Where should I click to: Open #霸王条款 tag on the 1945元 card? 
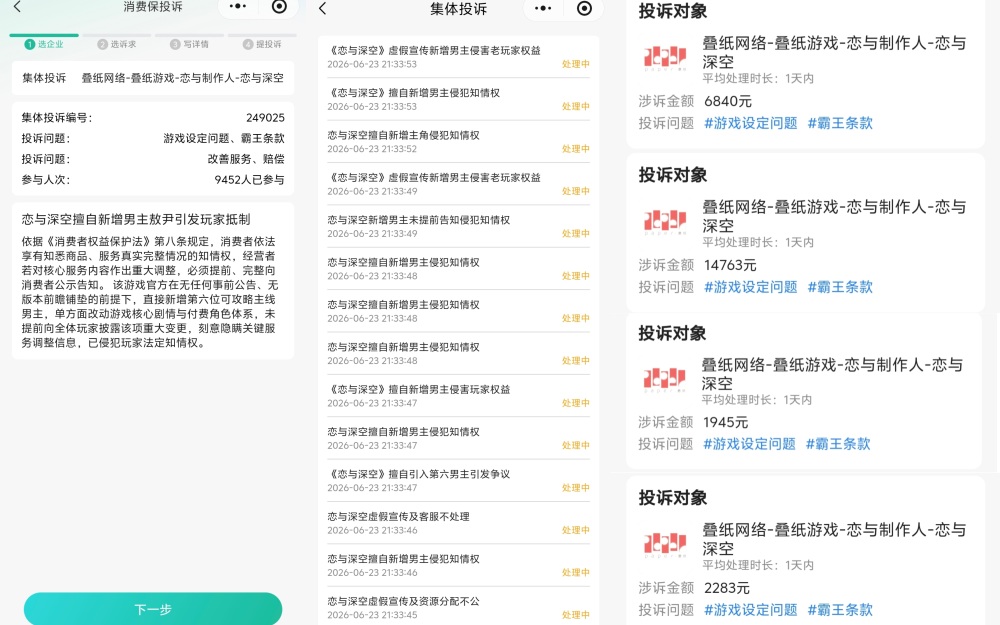pos(838,444)
